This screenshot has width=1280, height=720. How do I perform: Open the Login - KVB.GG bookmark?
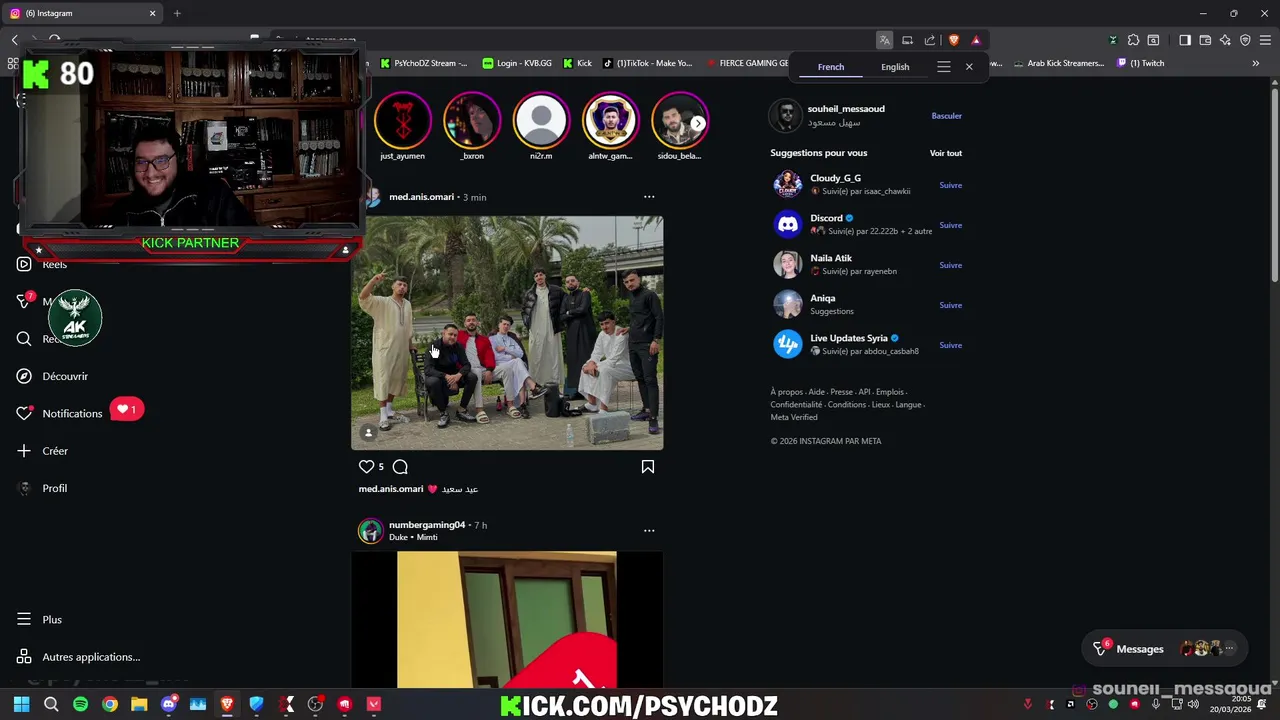click(517, 63)
